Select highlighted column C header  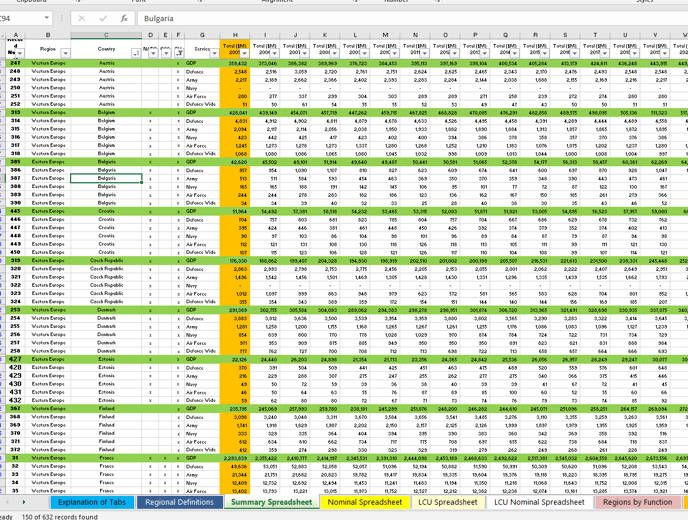point(106,35)
